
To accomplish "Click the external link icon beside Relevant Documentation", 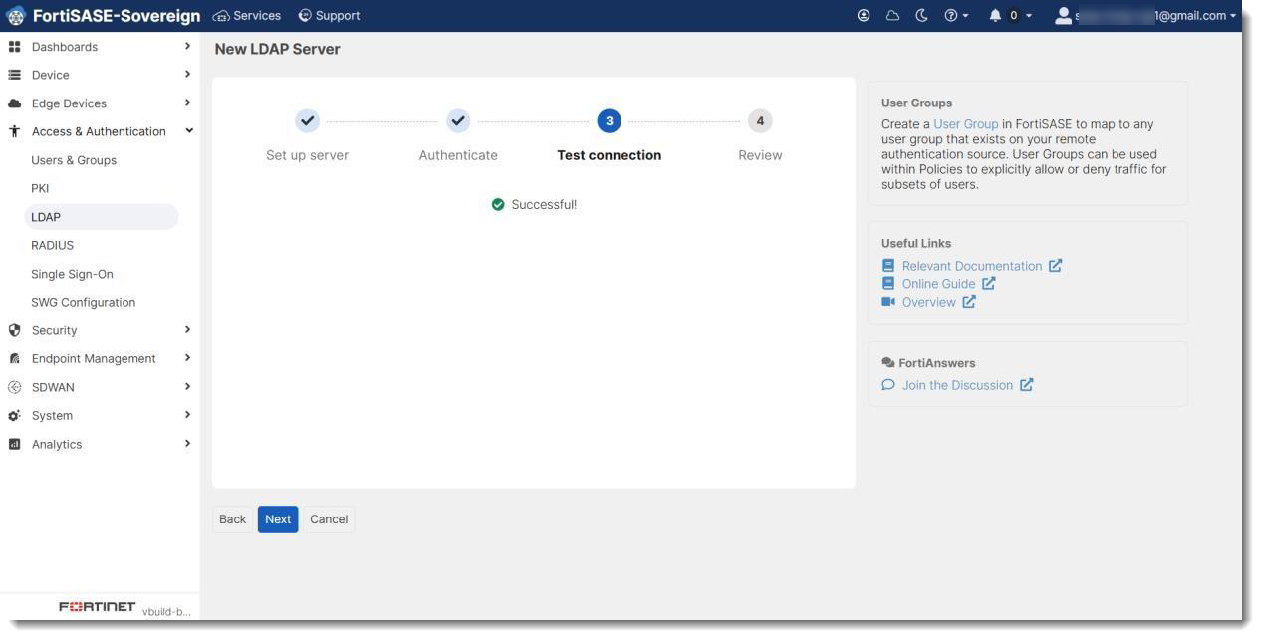I will pyautogui.click(x=1056, y=266).
